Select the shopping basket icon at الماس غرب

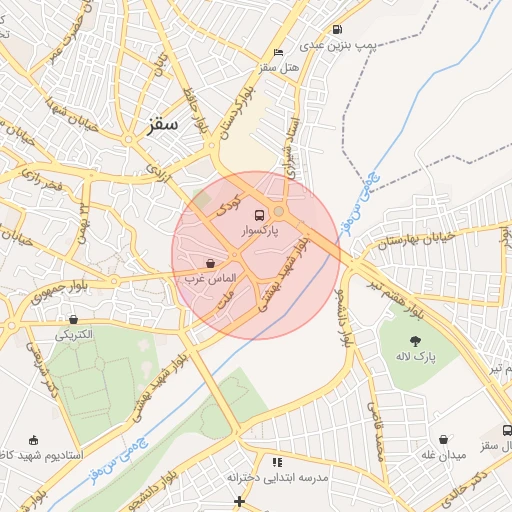210,264
